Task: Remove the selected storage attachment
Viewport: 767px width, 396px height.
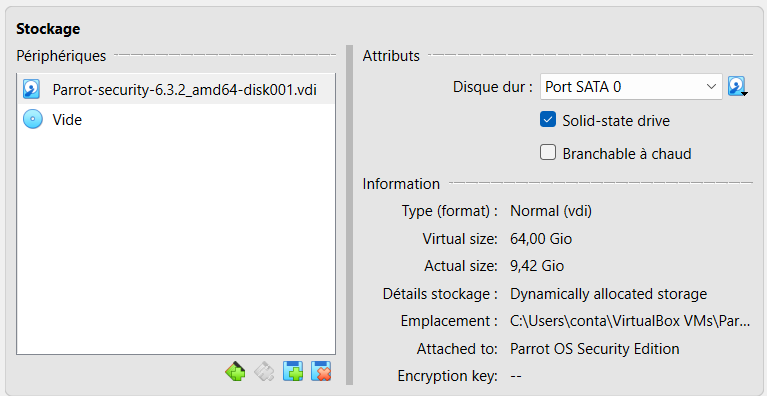Action: click(321, 372)
